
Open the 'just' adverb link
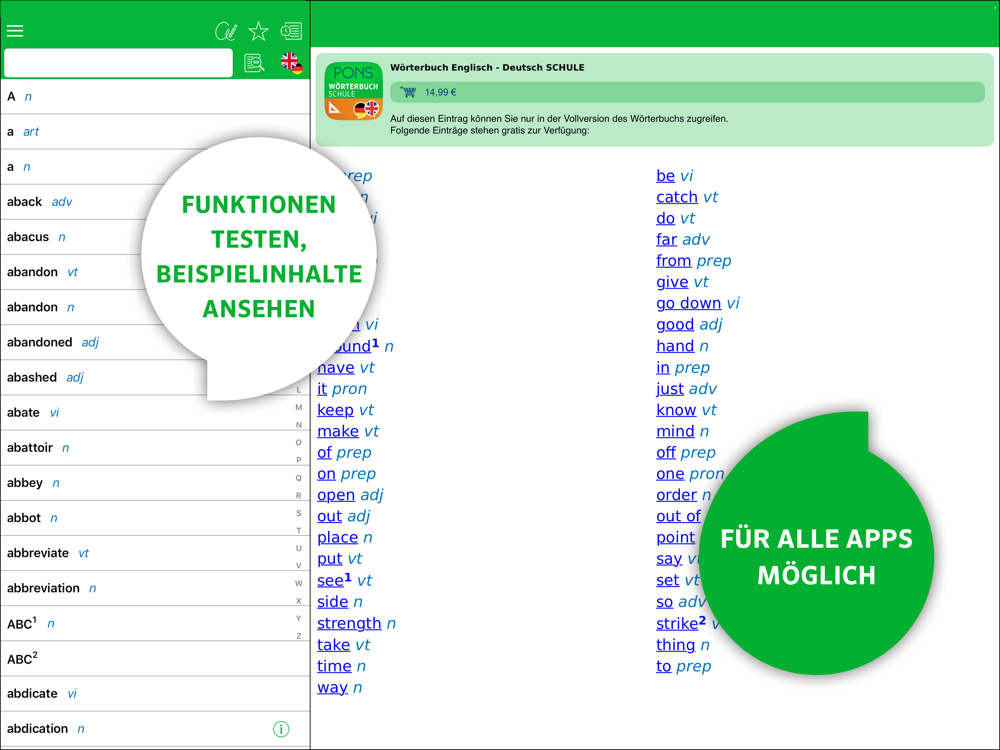pyautogui.click(x=670, y=388)
